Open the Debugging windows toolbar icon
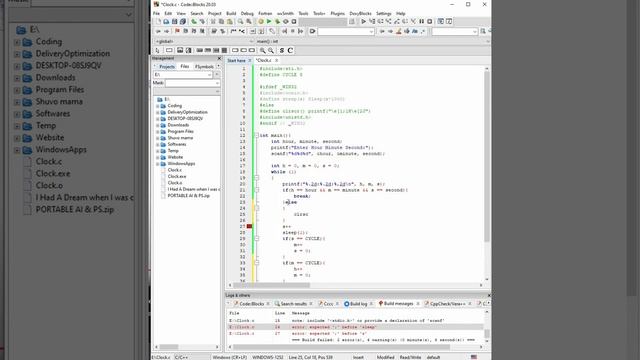The height and width of the screenshot is (360, 640). click(440, 22)
